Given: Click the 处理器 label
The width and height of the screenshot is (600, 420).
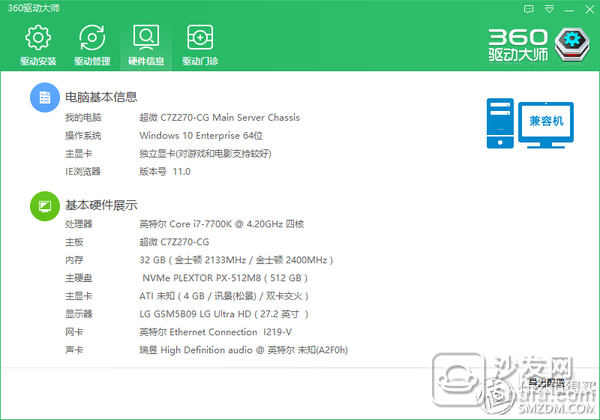Looking at the screenshot, I should pos(79,224).
